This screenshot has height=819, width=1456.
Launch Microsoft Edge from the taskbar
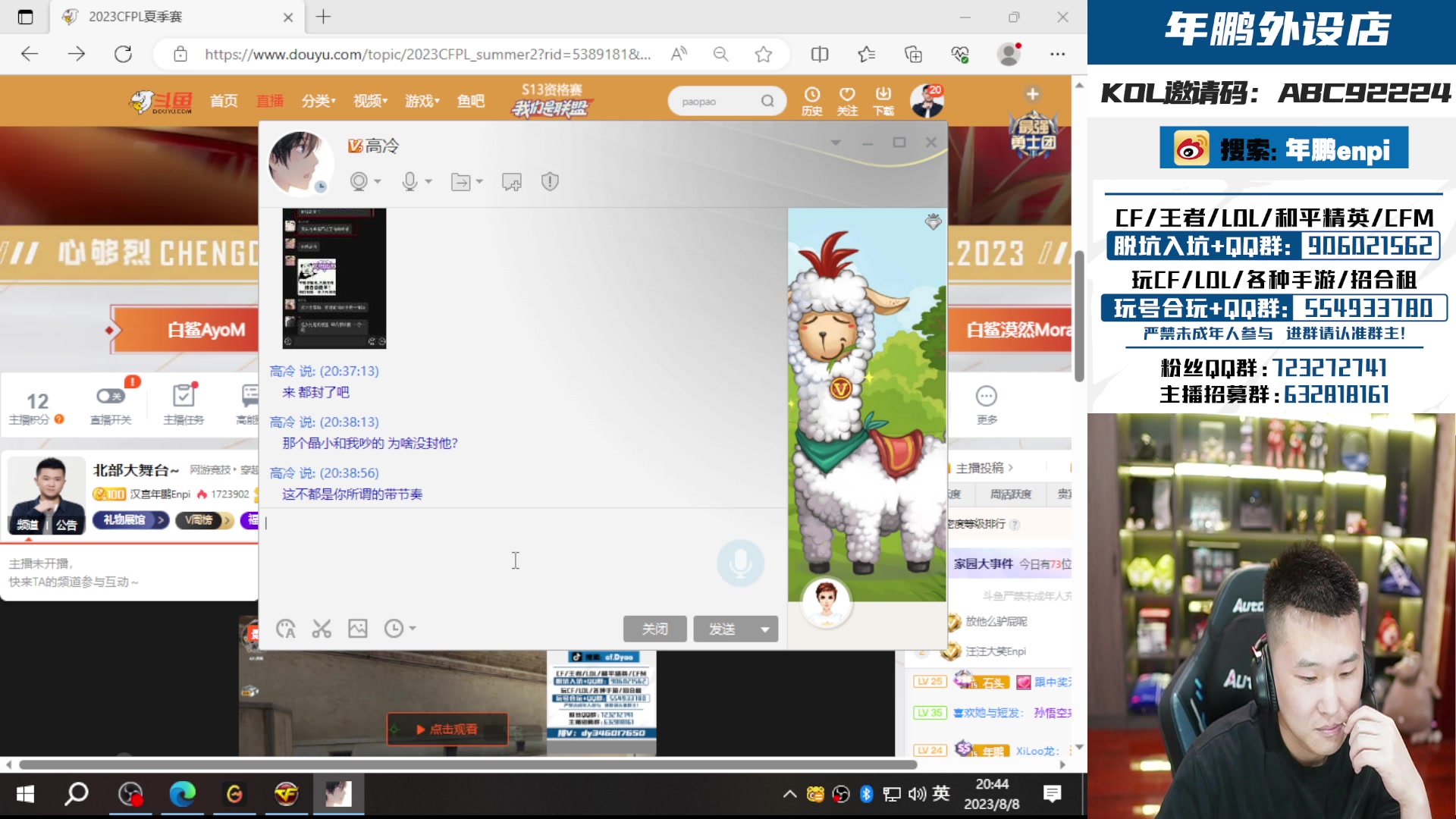pyautogui.click(x=182, y=794)
